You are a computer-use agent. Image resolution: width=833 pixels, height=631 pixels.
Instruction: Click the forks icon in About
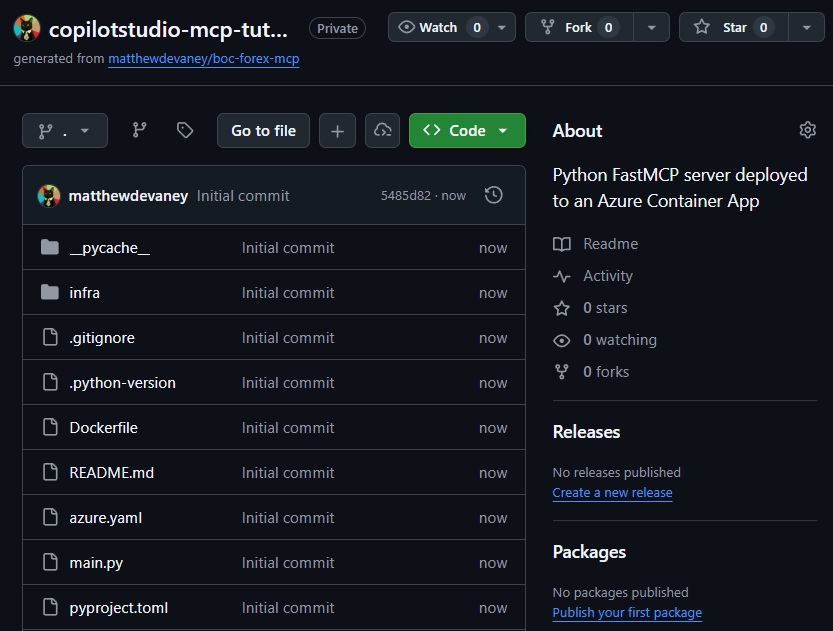[562, 372]
